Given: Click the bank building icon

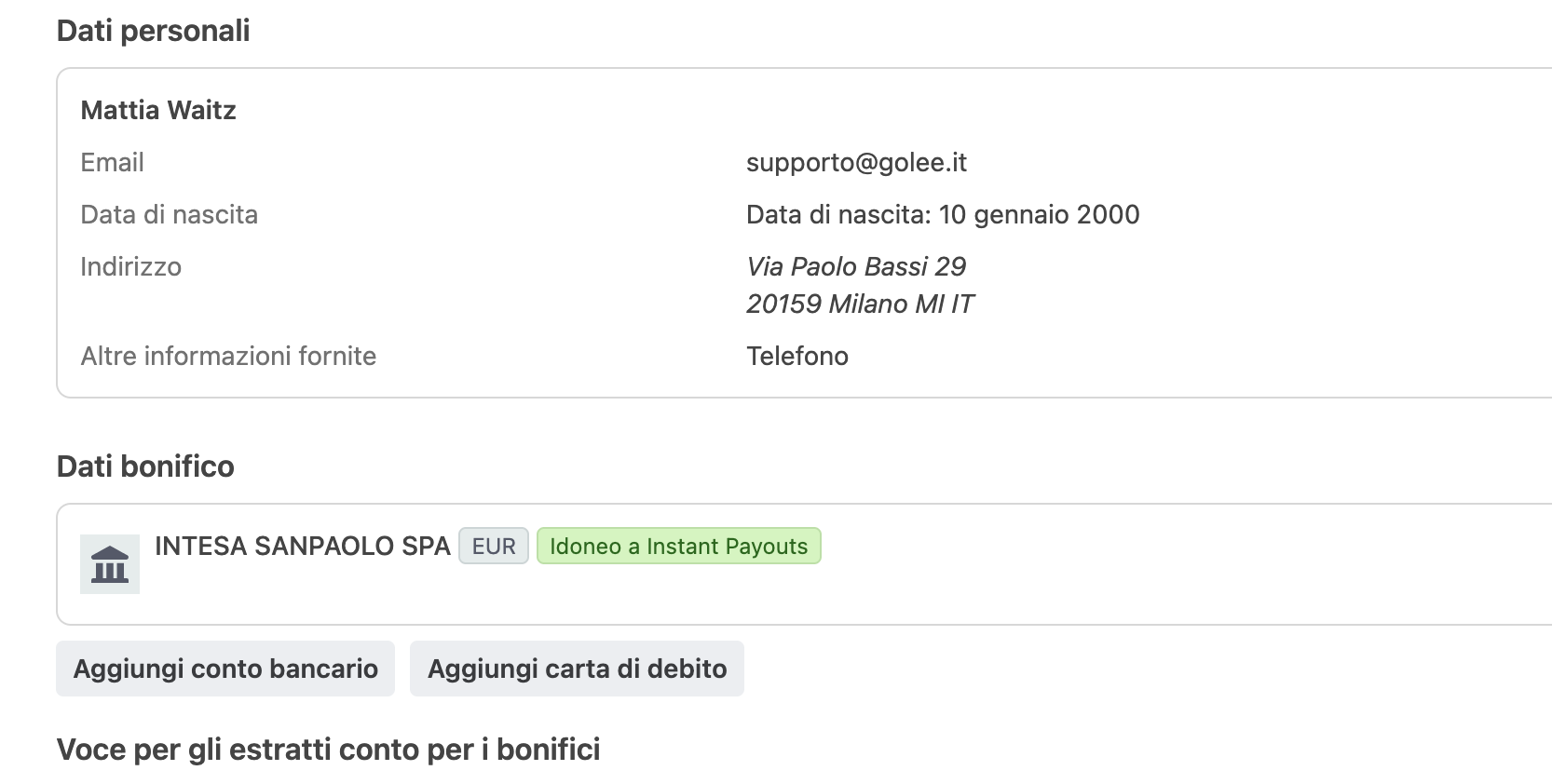Looking at the screenshot, I should point(110,564).
